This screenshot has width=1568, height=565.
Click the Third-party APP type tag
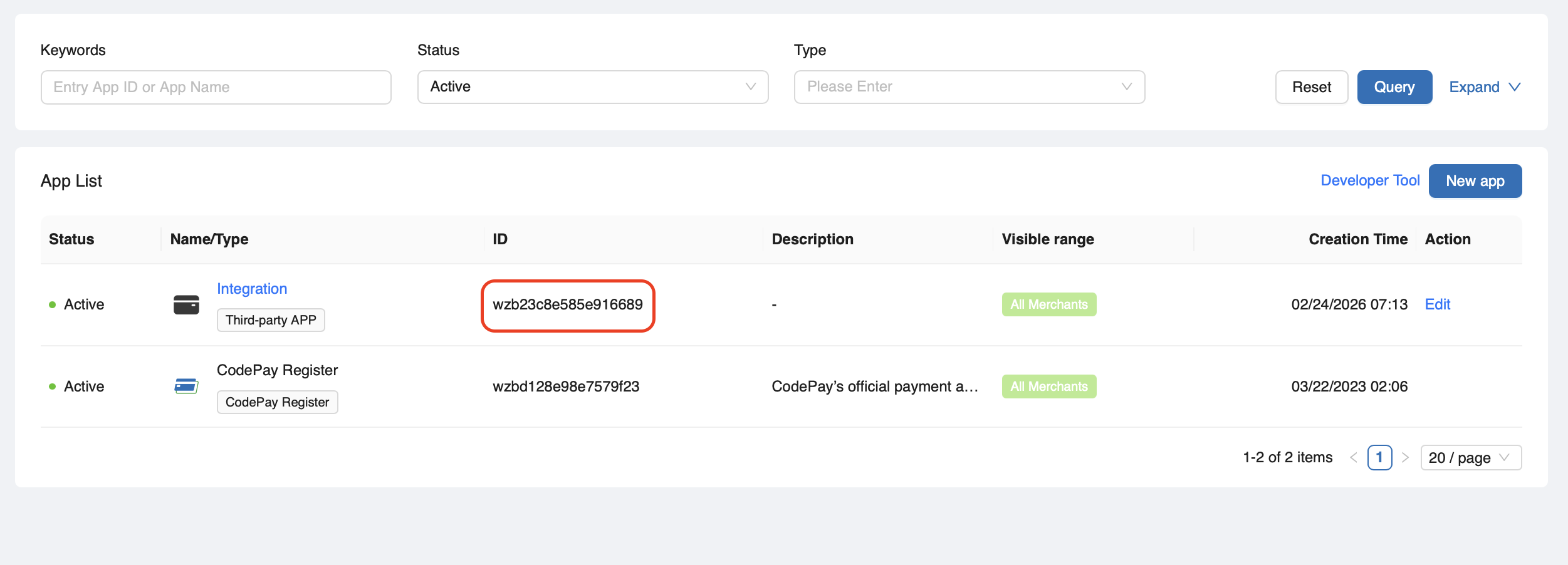click(271, 320)
